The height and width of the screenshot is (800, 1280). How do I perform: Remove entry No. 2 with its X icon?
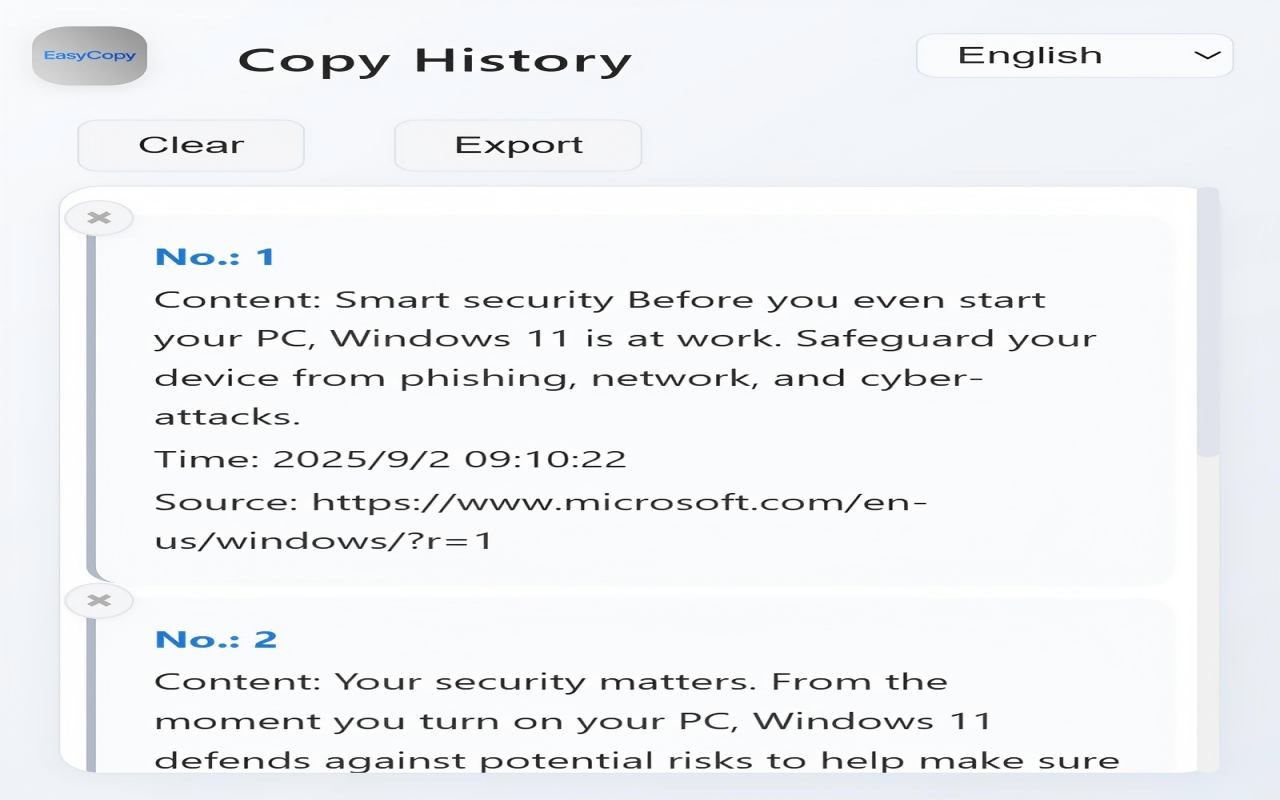pos(98,600)
